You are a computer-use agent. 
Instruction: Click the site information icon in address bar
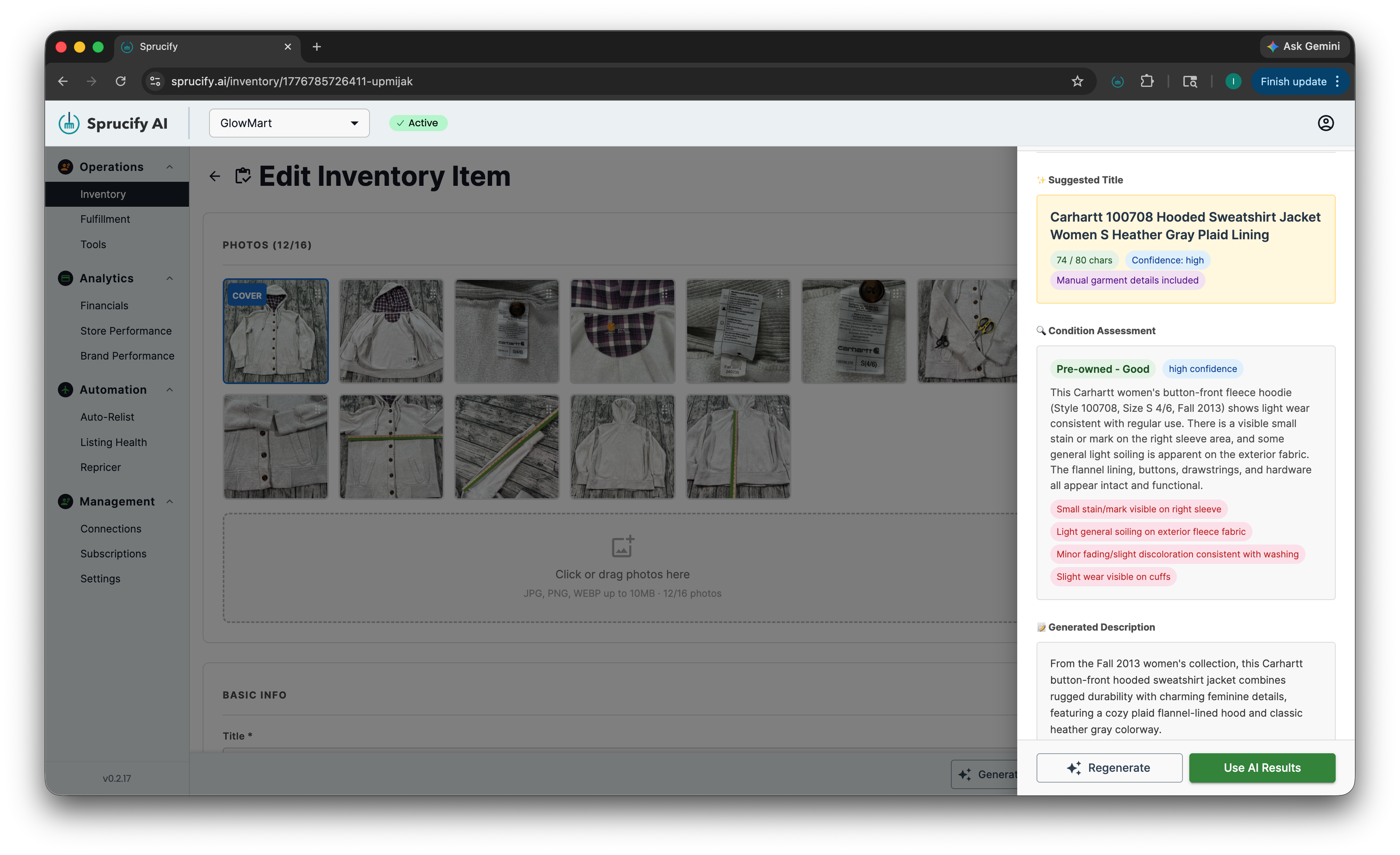click(x=155, y=81)
